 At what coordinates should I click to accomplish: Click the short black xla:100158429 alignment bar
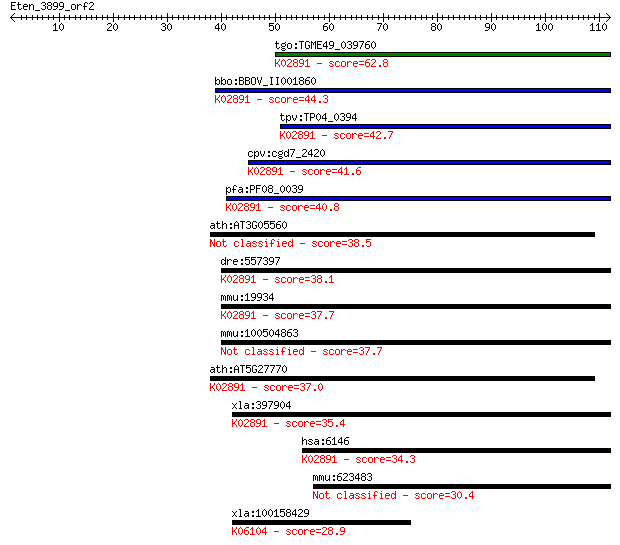pyautogui.click(x=321, y=522)
